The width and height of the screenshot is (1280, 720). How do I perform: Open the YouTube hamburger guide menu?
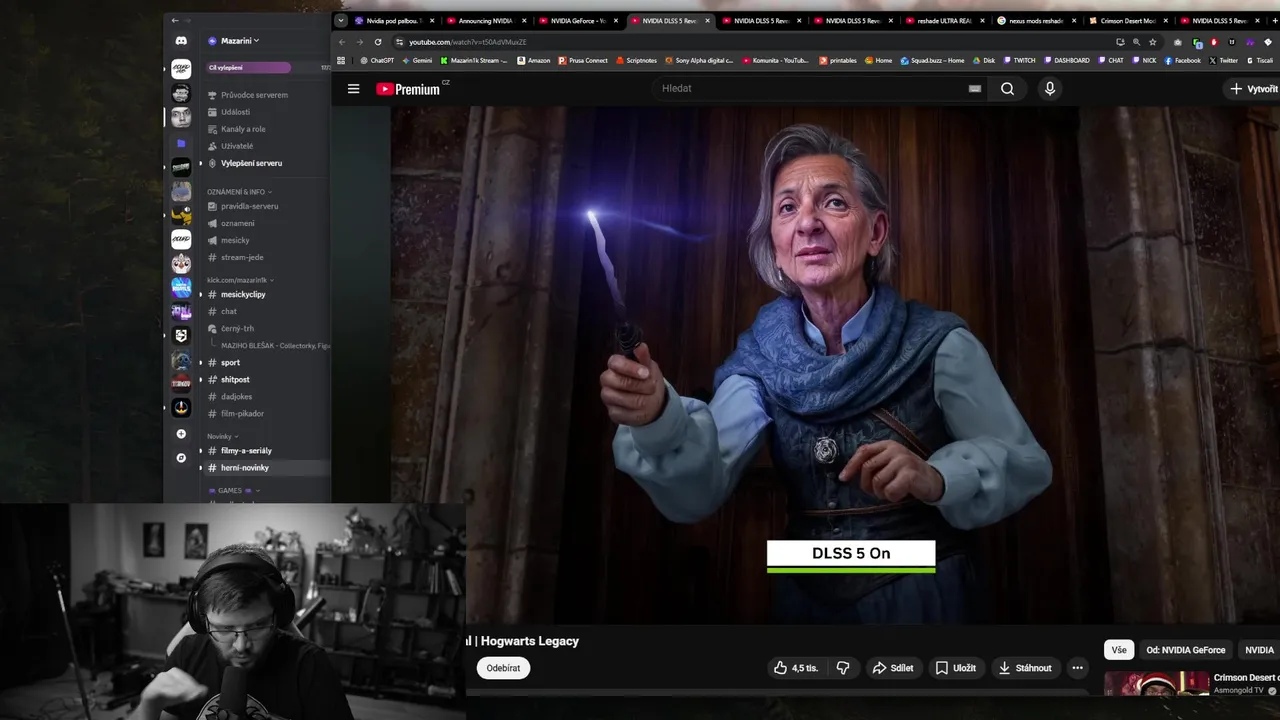point(353,89)
